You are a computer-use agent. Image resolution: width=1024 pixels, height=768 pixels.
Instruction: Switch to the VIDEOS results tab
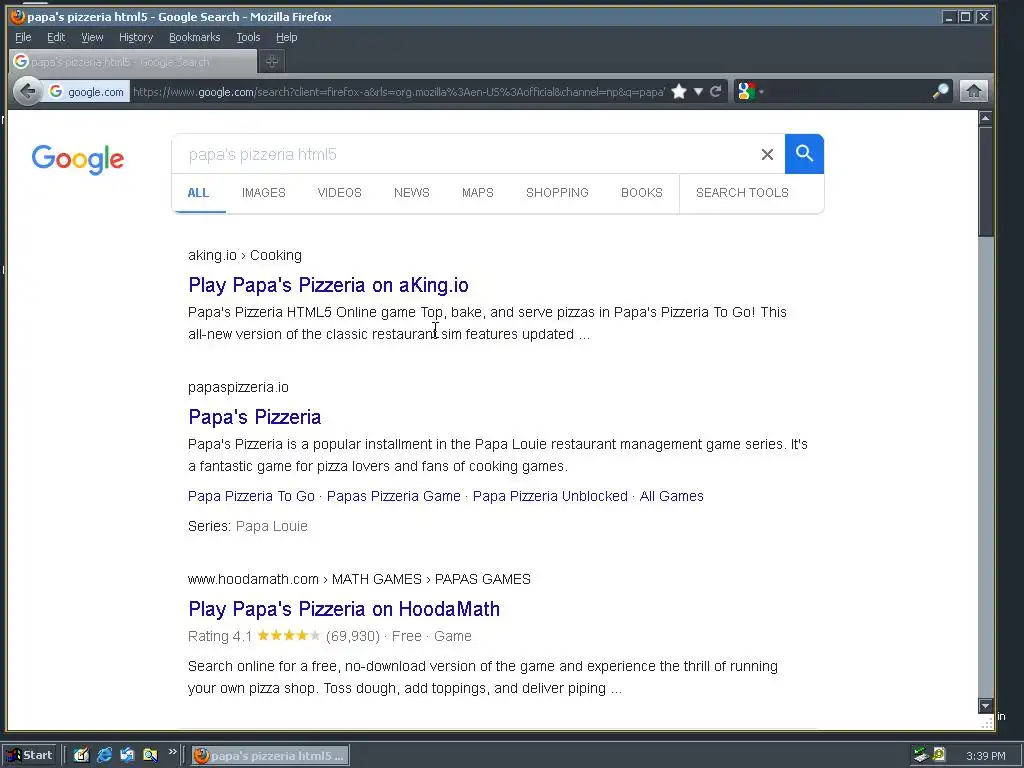point(339,193)
